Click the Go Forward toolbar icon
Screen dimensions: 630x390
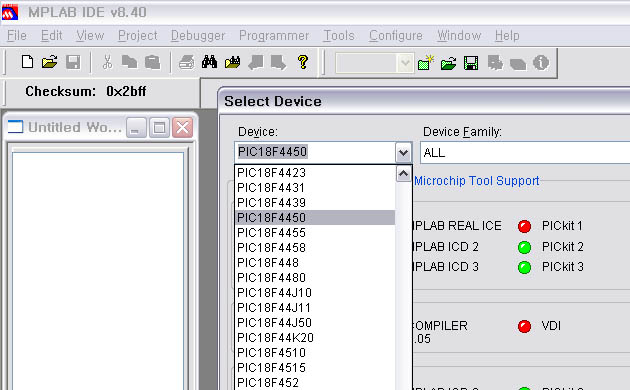[279, 62]
